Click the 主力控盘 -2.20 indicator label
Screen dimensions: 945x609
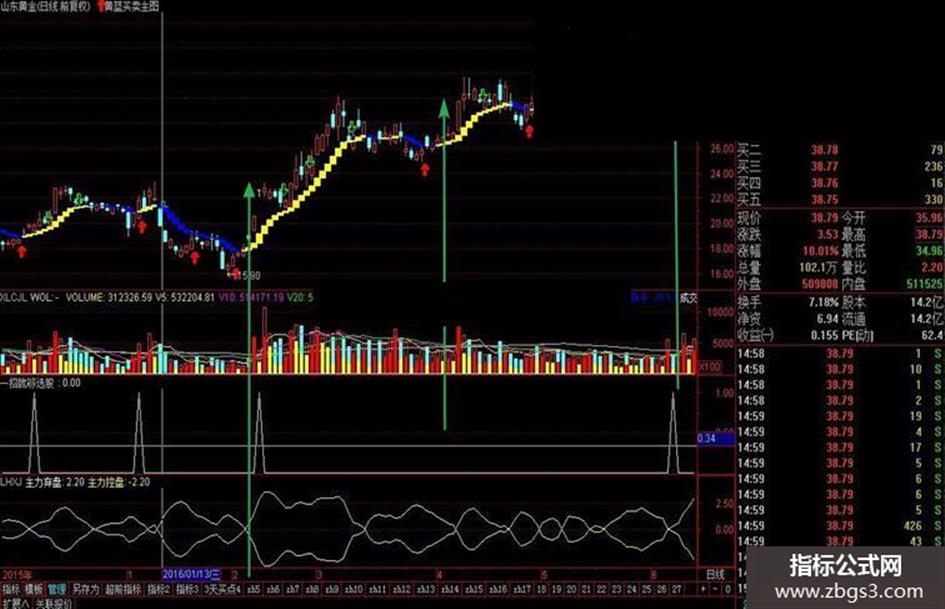coord(119,483)
